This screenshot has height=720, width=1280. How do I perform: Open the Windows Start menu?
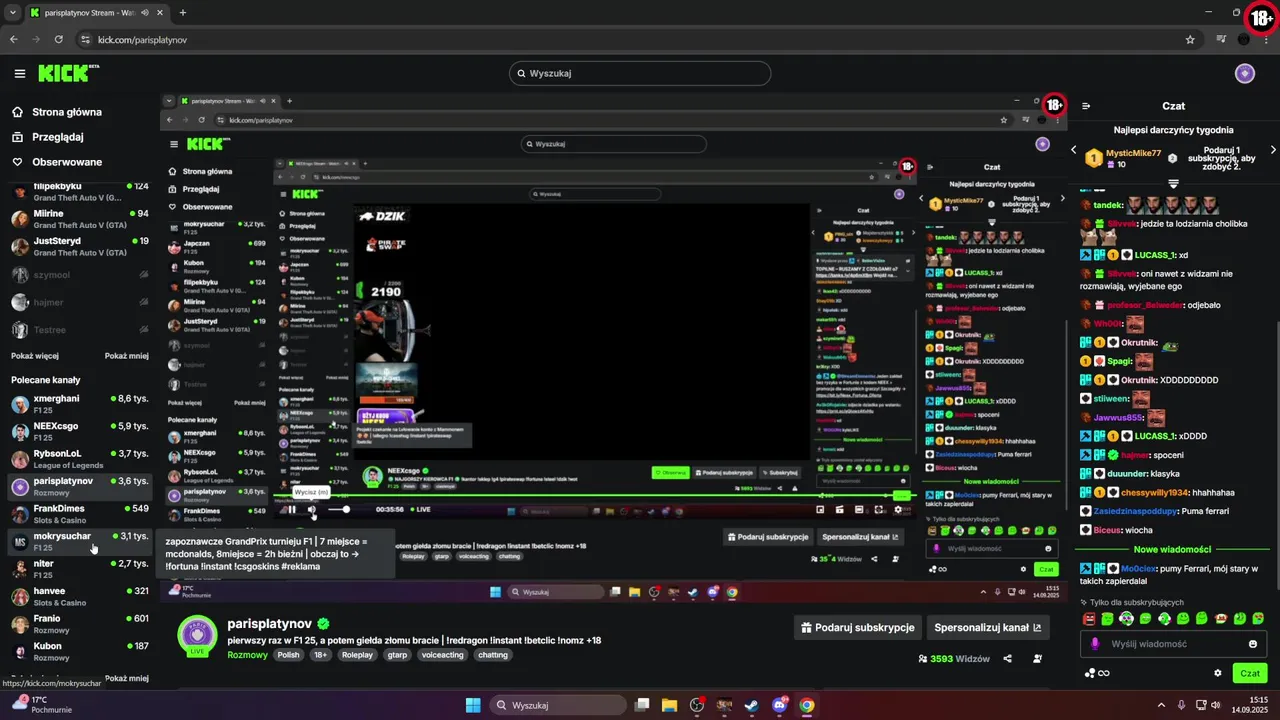[473, 705]
